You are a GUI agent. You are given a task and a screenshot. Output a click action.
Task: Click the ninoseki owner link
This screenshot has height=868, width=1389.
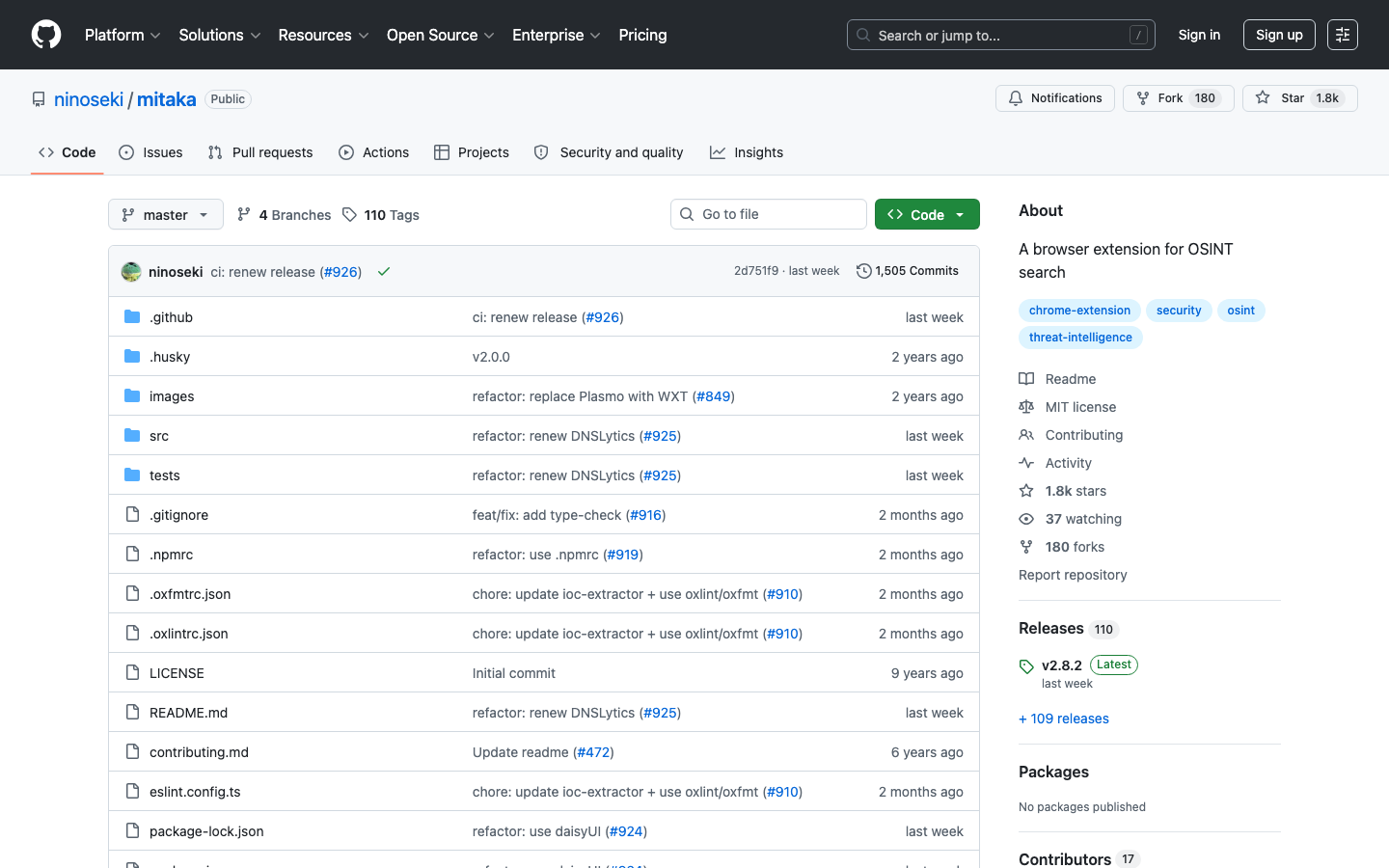89,99
